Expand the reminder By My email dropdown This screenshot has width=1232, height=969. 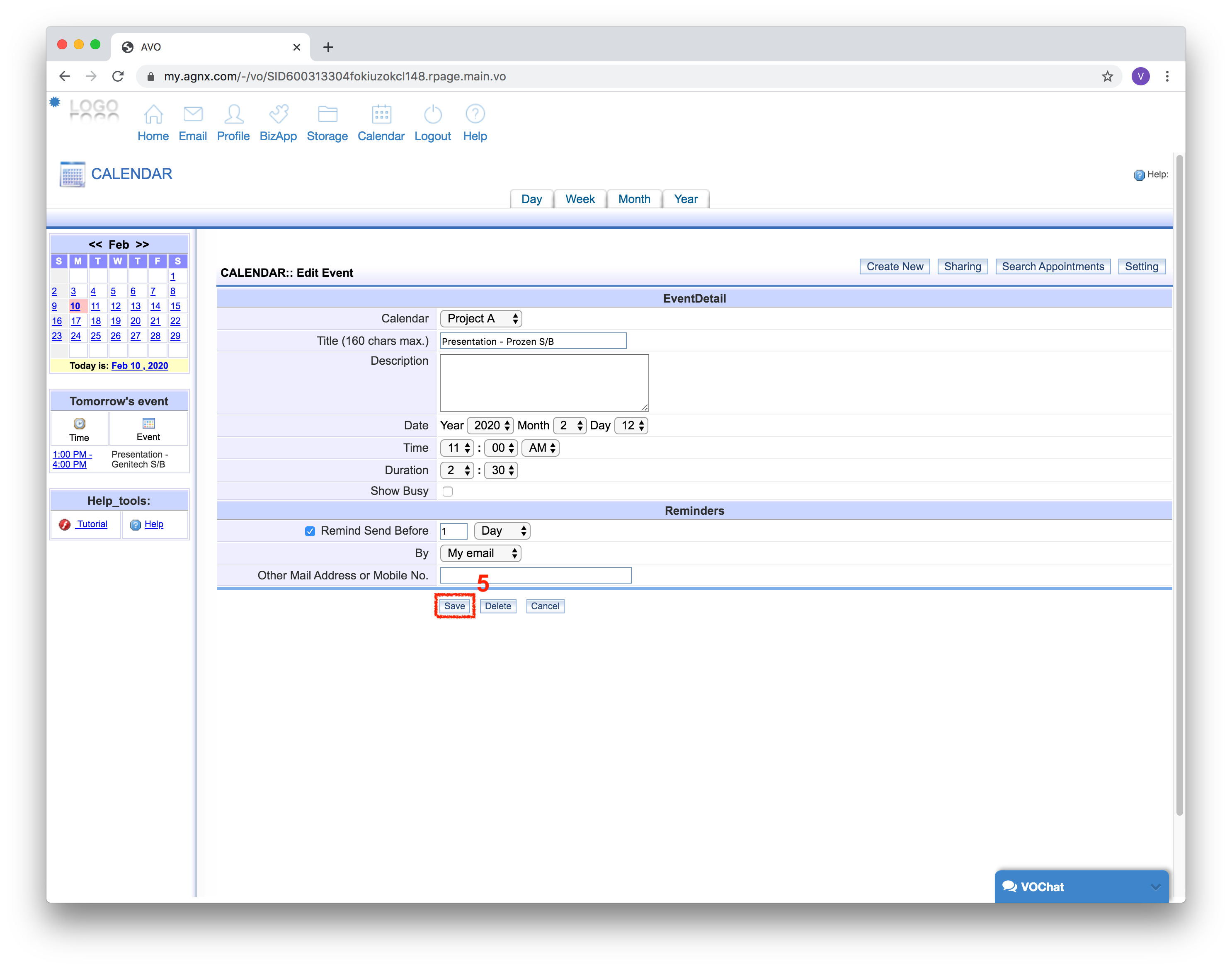[481, 553]
